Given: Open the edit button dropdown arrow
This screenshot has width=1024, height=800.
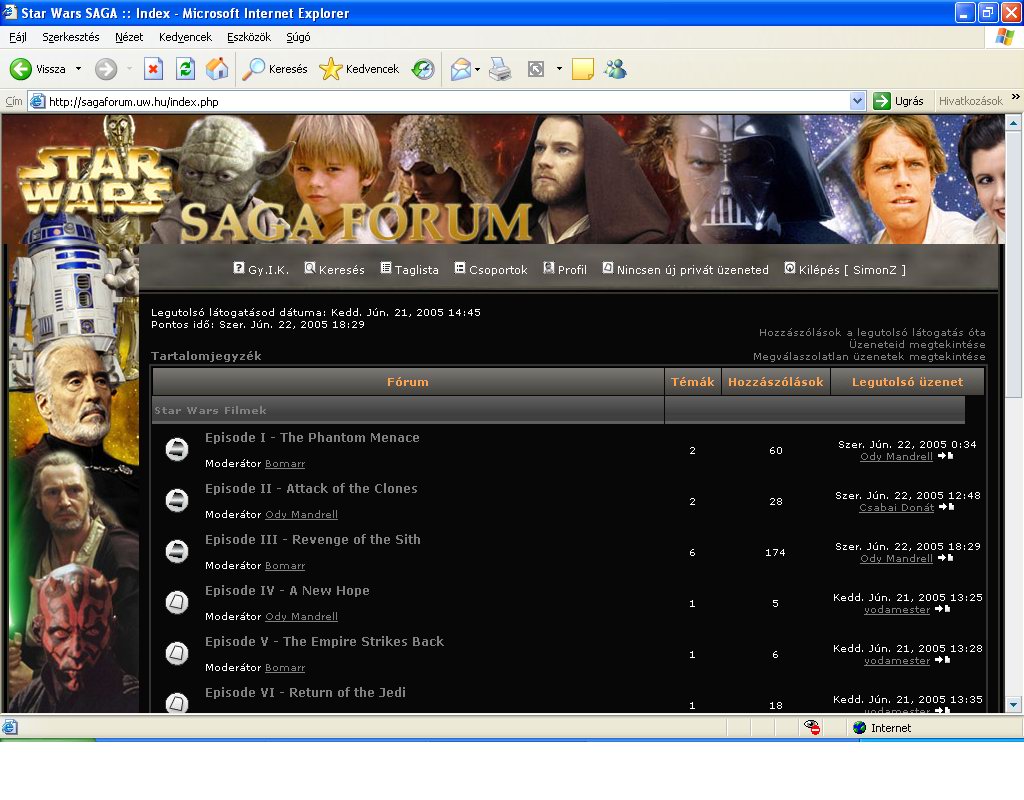Looking at the screenshot, I should pyautogui.click(x=559, y=69).
